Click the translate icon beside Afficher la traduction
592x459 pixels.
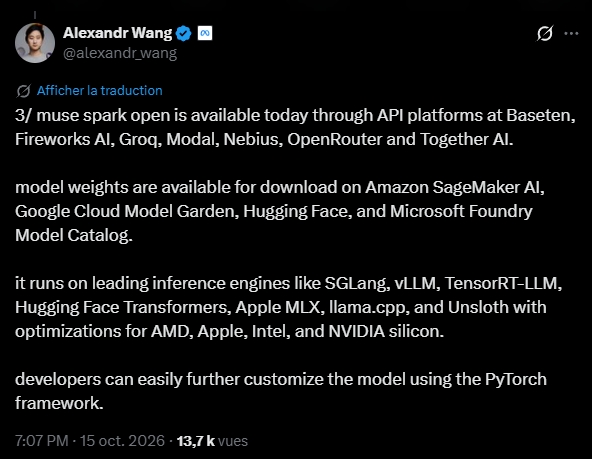point(23,91)
